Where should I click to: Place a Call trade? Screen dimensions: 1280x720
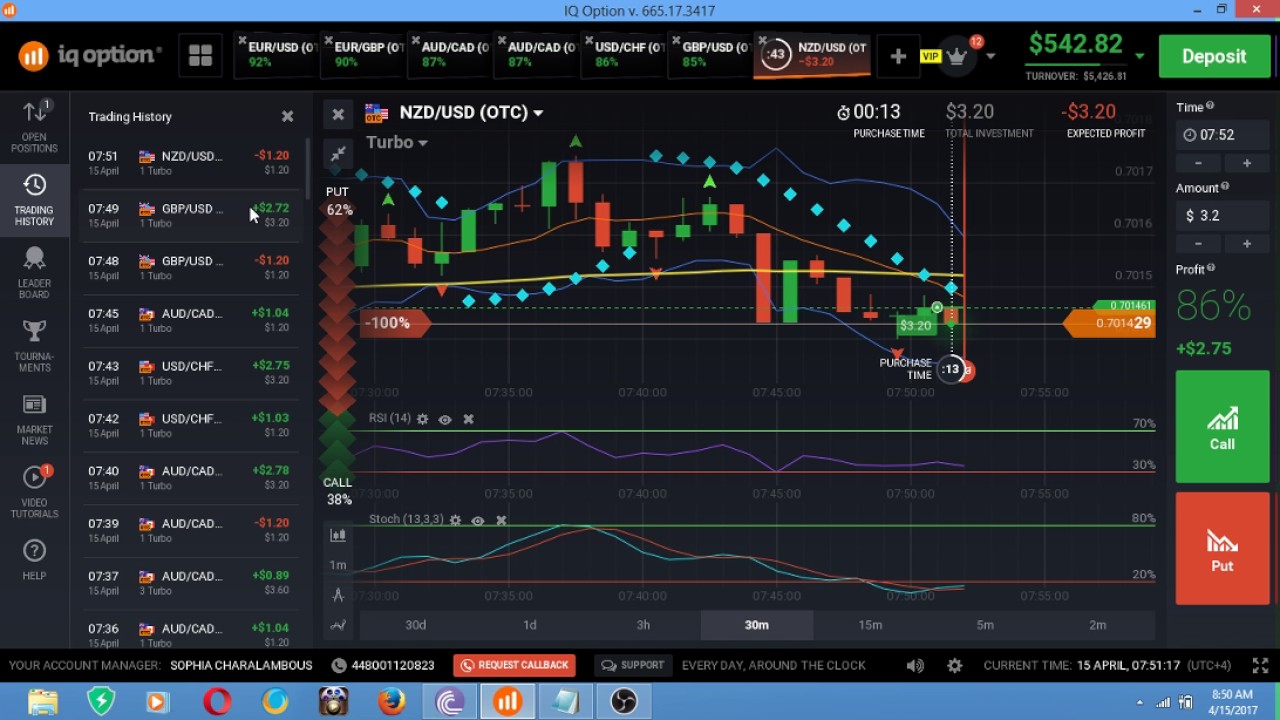click(1222, 427)
